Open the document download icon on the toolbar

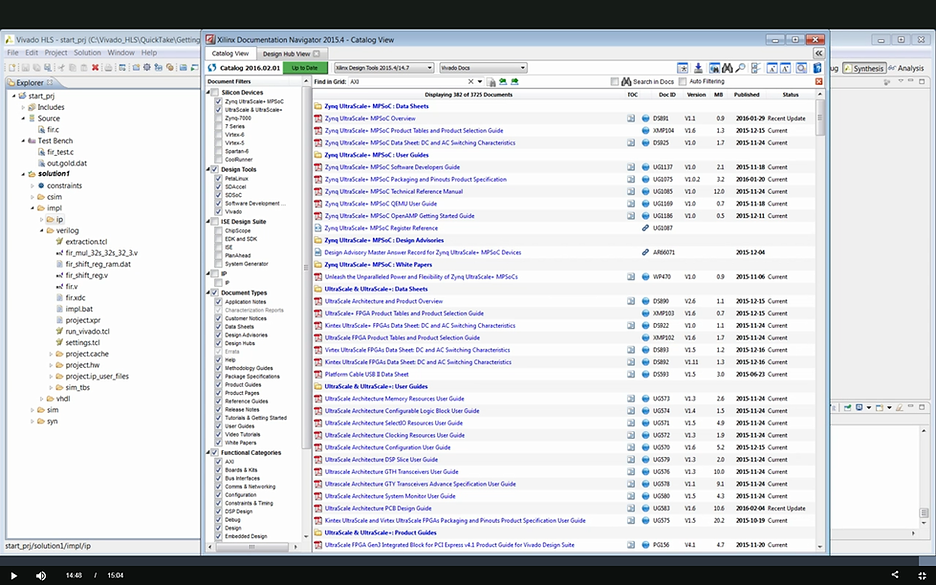pos(698,67)
